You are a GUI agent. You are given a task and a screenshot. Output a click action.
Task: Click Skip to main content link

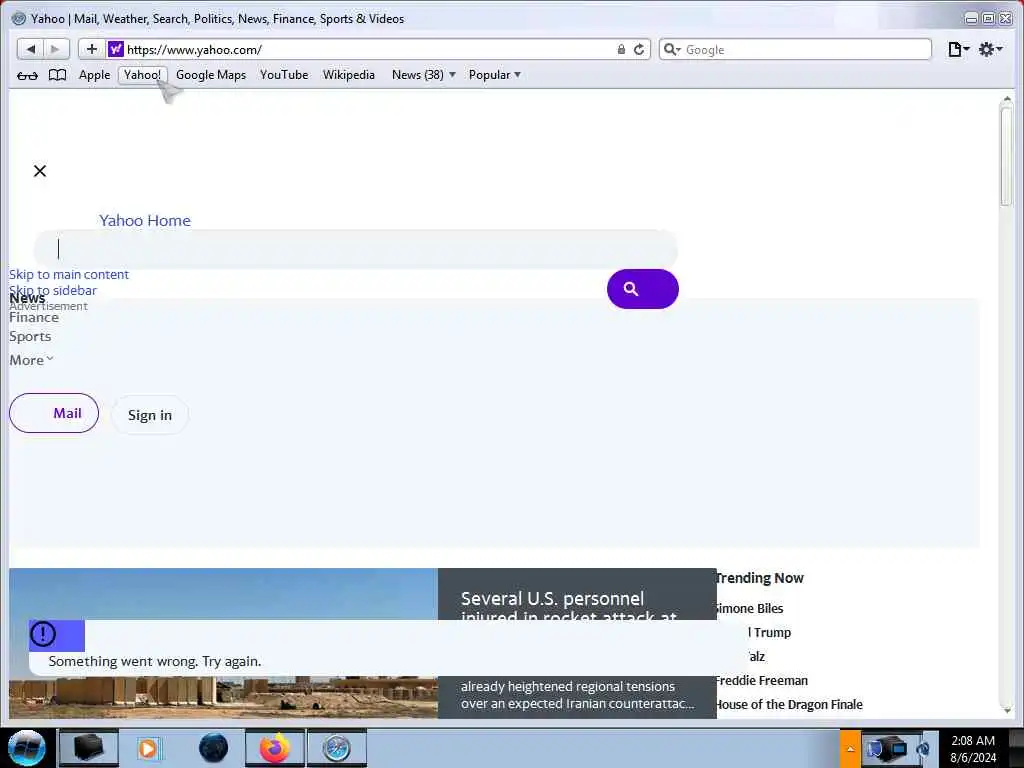click(69, 274)
